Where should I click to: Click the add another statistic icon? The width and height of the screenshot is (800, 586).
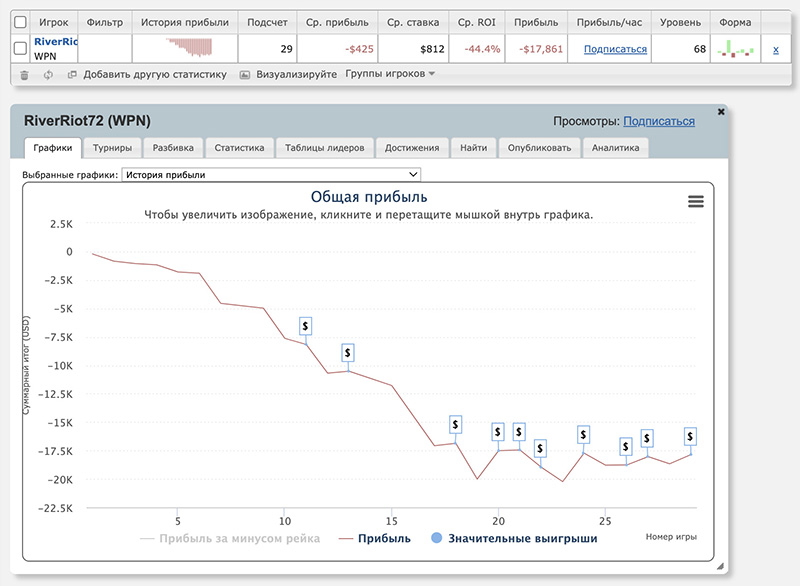pos(72,75)
